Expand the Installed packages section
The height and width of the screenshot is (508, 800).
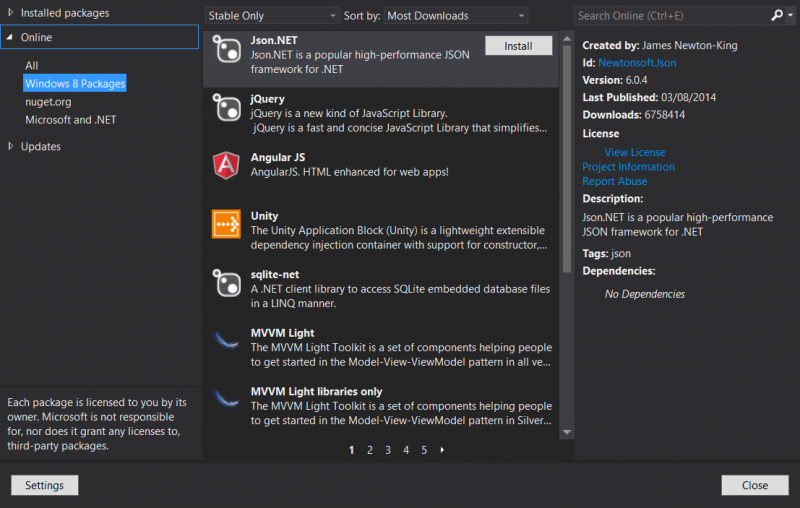(x=12, y=13)
